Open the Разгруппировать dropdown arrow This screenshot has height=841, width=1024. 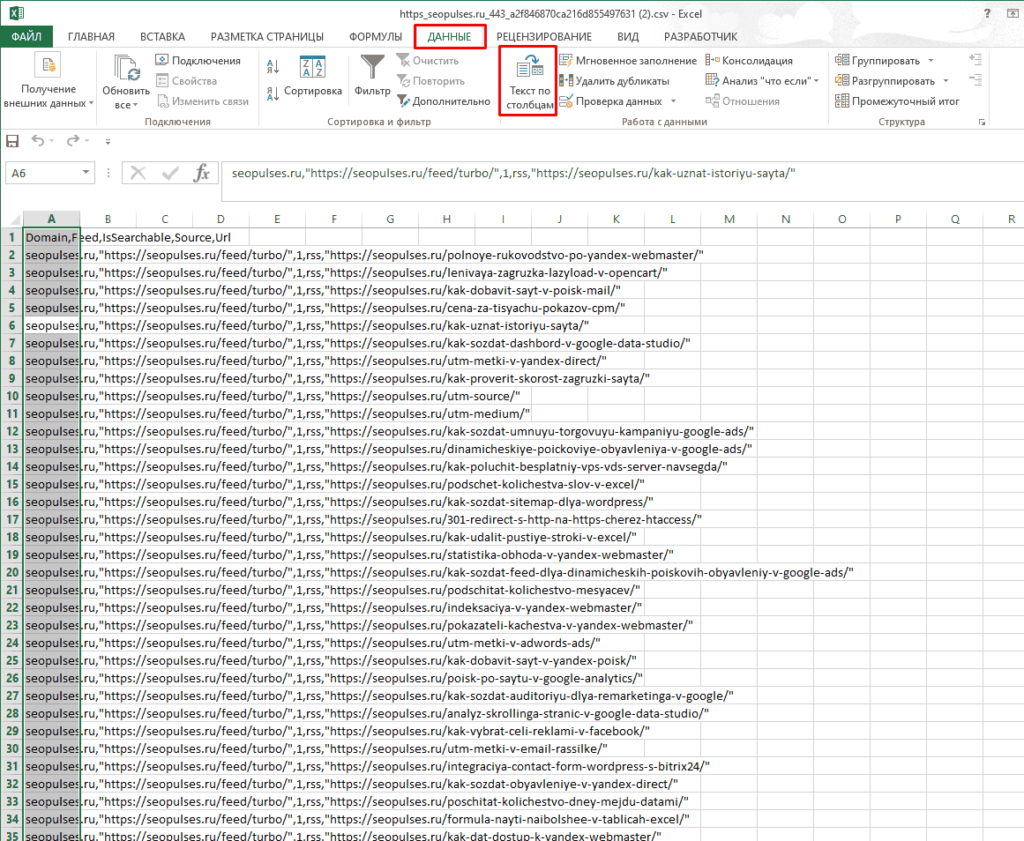coord(946,81)
